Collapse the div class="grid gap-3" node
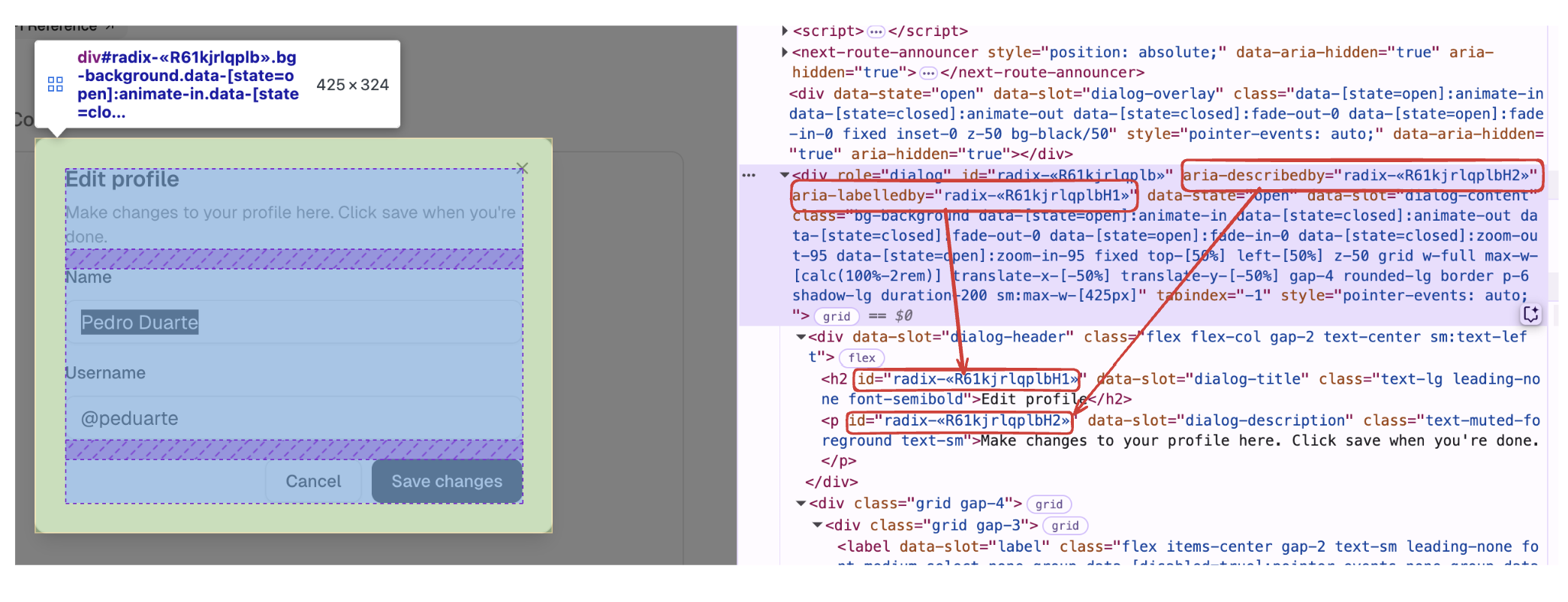1568x602 pixels. (x=818, y=525)
